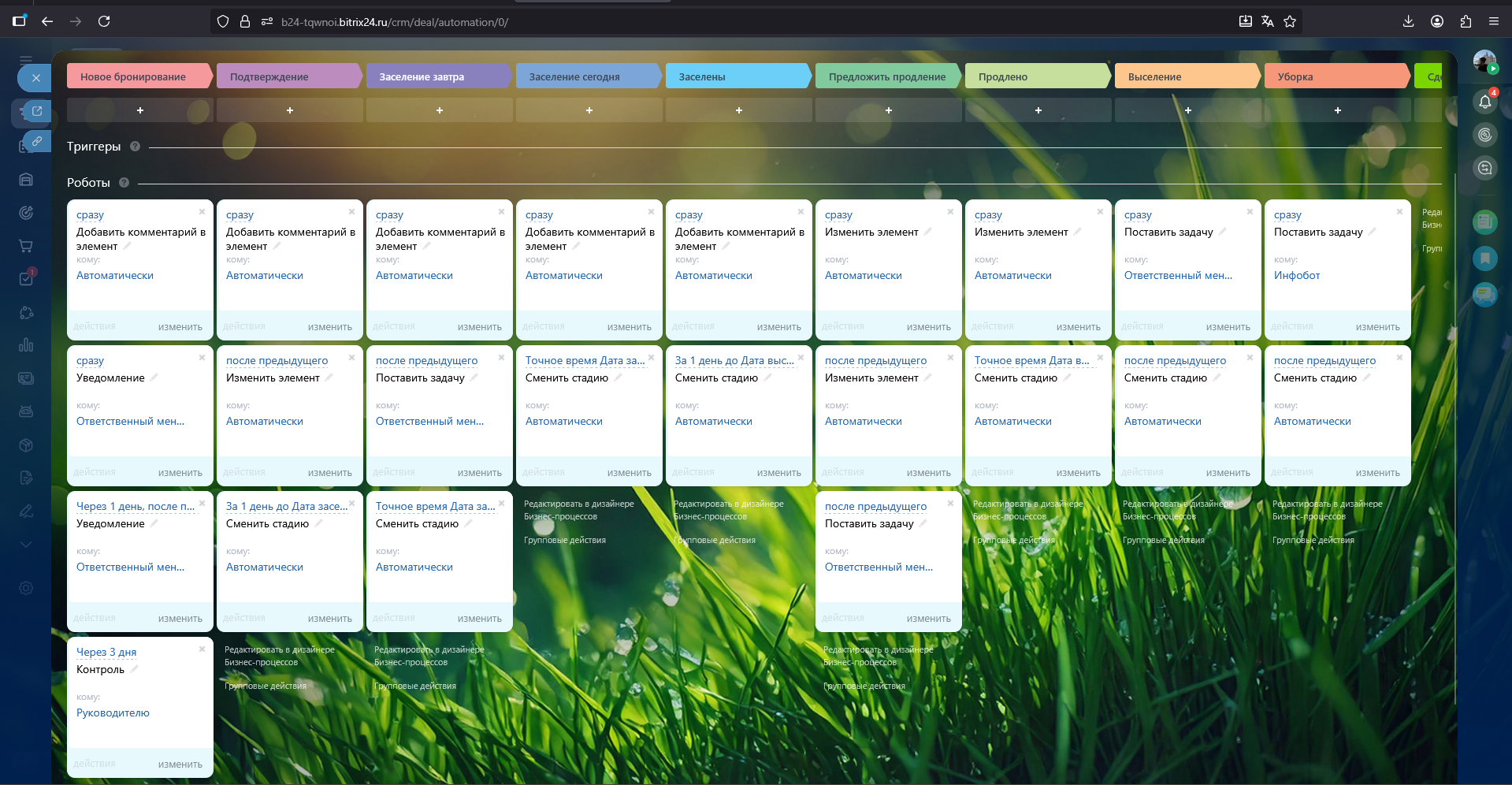Open sidebar settings gear
The width and height of the screenshot is (1512, 785).
(26, 588)
